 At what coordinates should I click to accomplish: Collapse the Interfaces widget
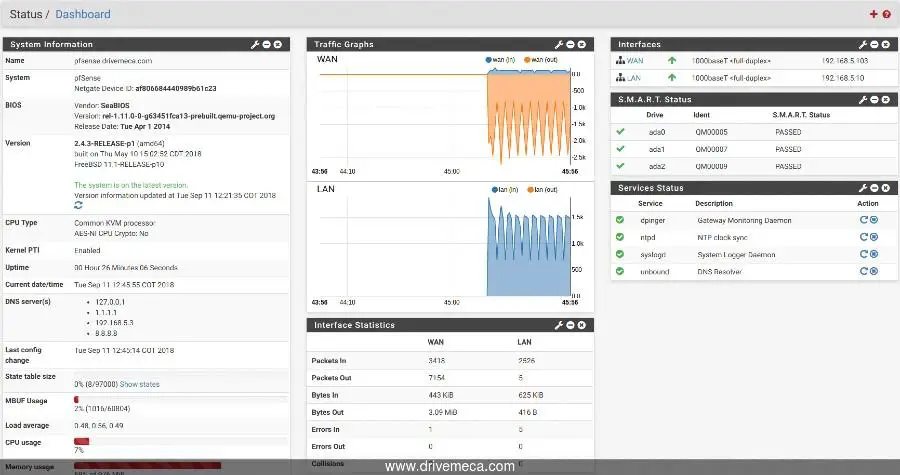(874, 44)
